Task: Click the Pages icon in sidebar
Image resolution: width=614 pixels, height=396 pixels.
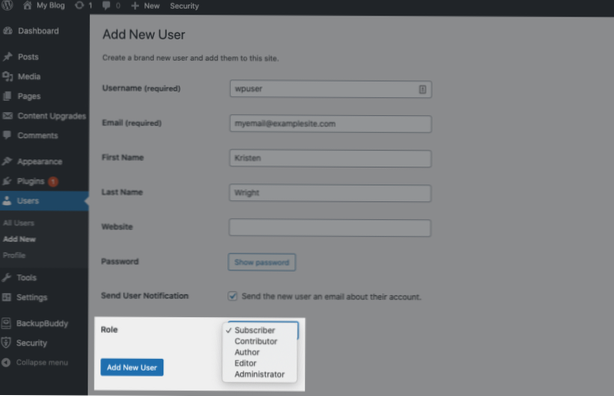Action: (7, 96)
